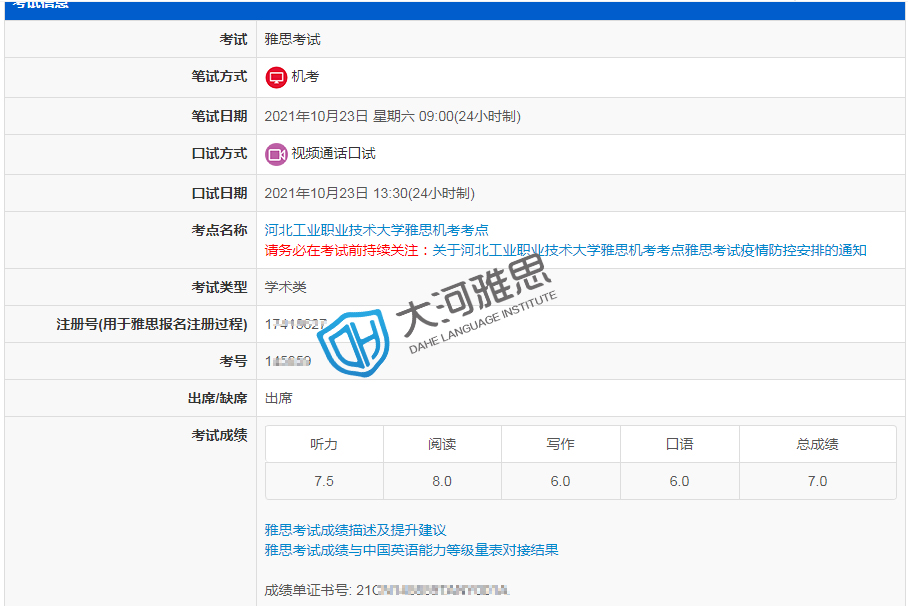This screenshot has width=908, height=606.
Task: Select the 机考 written test mode text
Action: tap(305, 76)
